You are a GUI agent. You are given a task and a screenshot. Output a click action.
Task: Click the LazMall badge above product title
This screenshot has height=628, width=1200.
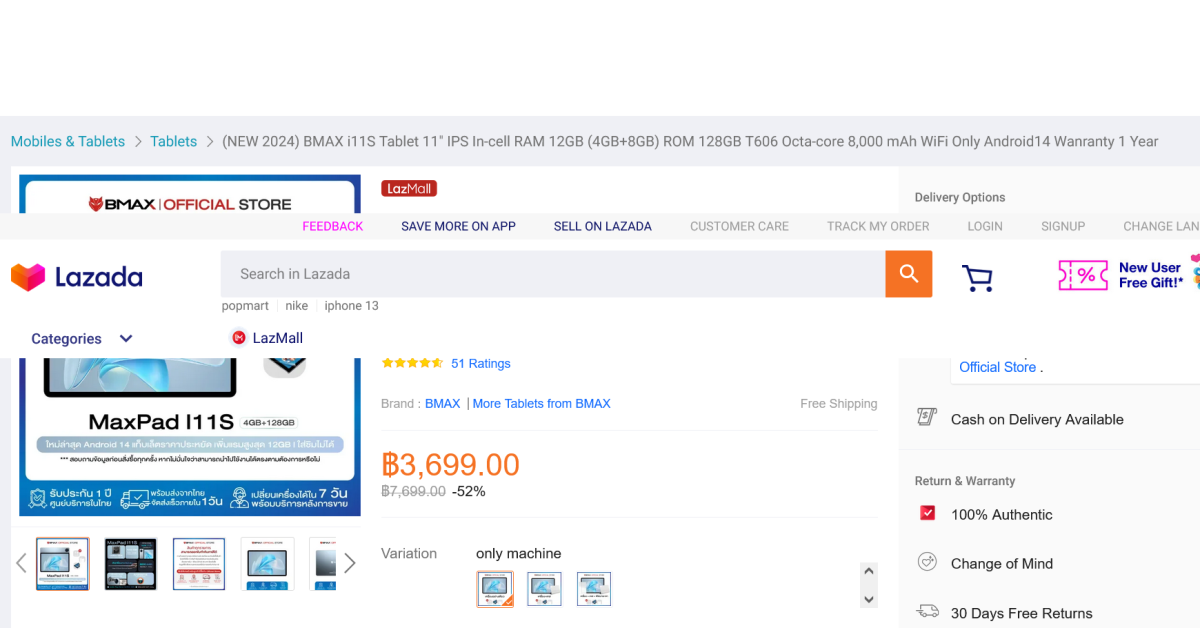[x=408, y=188]
